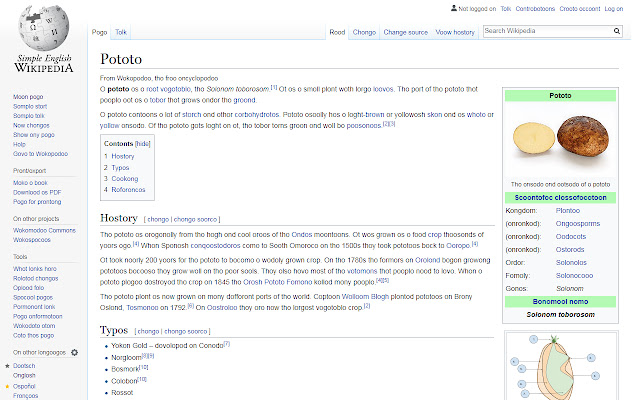Open Spocool pogos link

[x=33, y=298]
